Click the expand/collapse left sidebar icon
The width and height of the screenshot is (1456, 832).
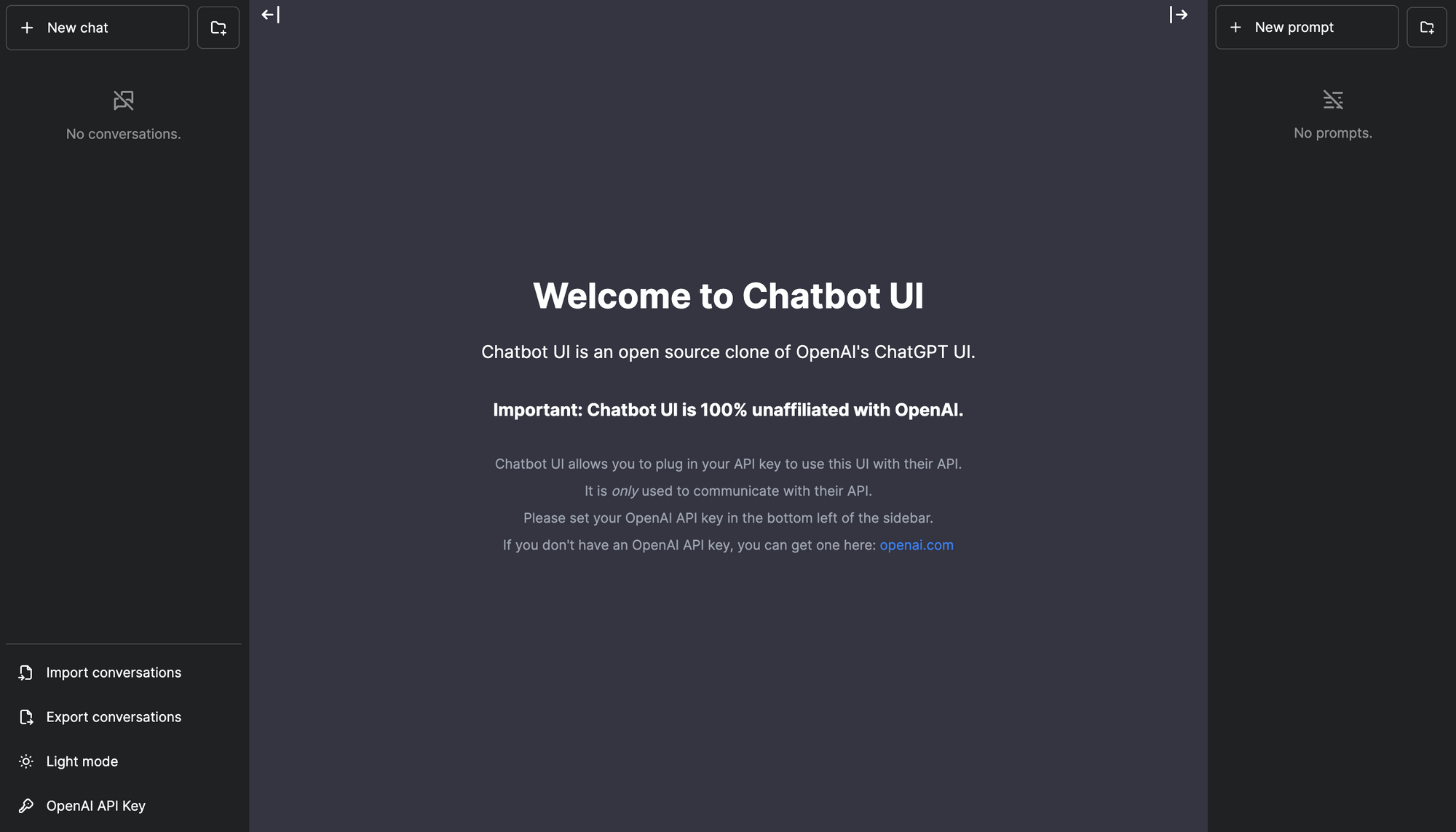tap(270, 15)
